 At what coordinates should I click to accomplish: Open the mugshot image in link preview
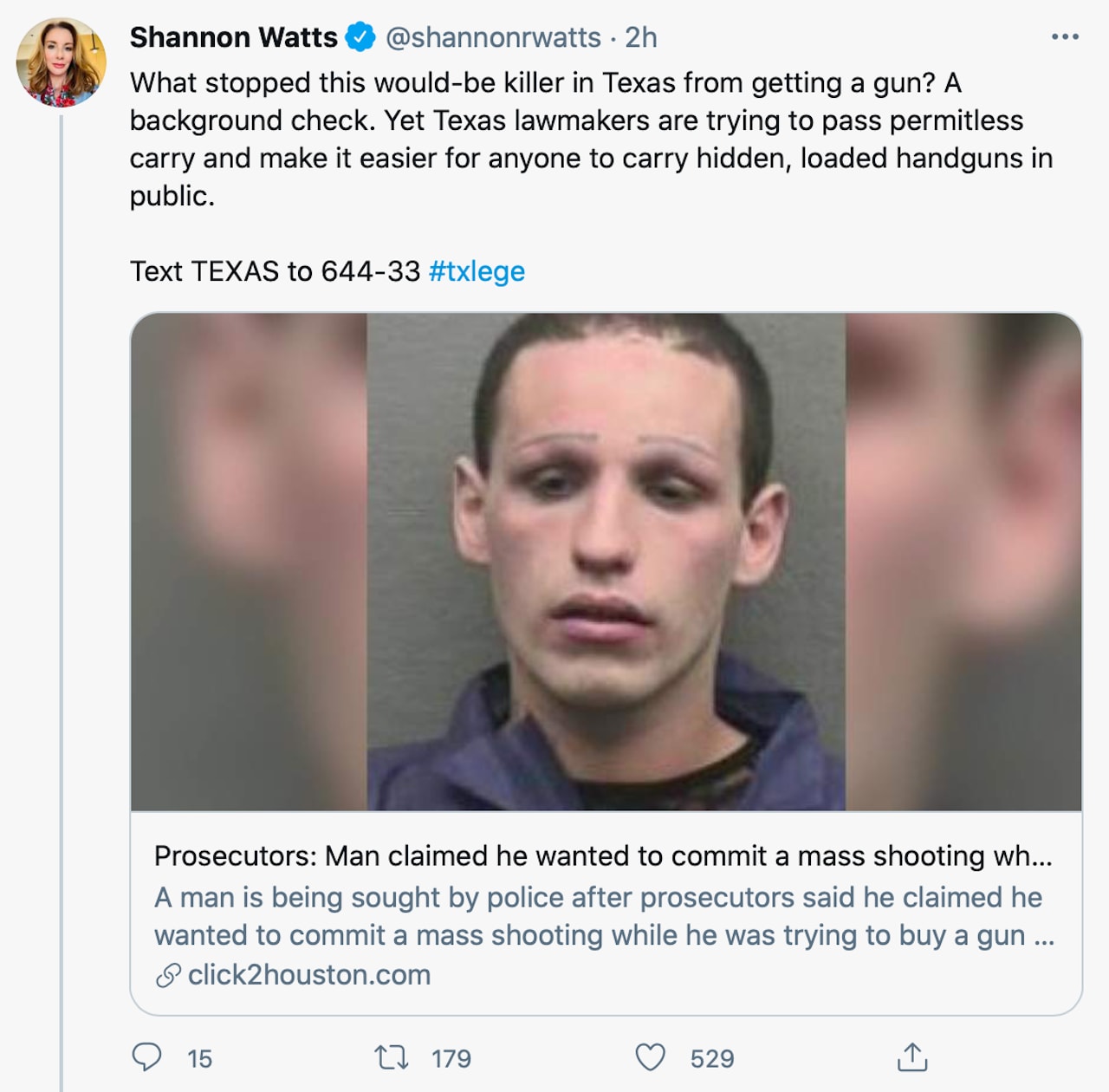(x=606, y=562)
